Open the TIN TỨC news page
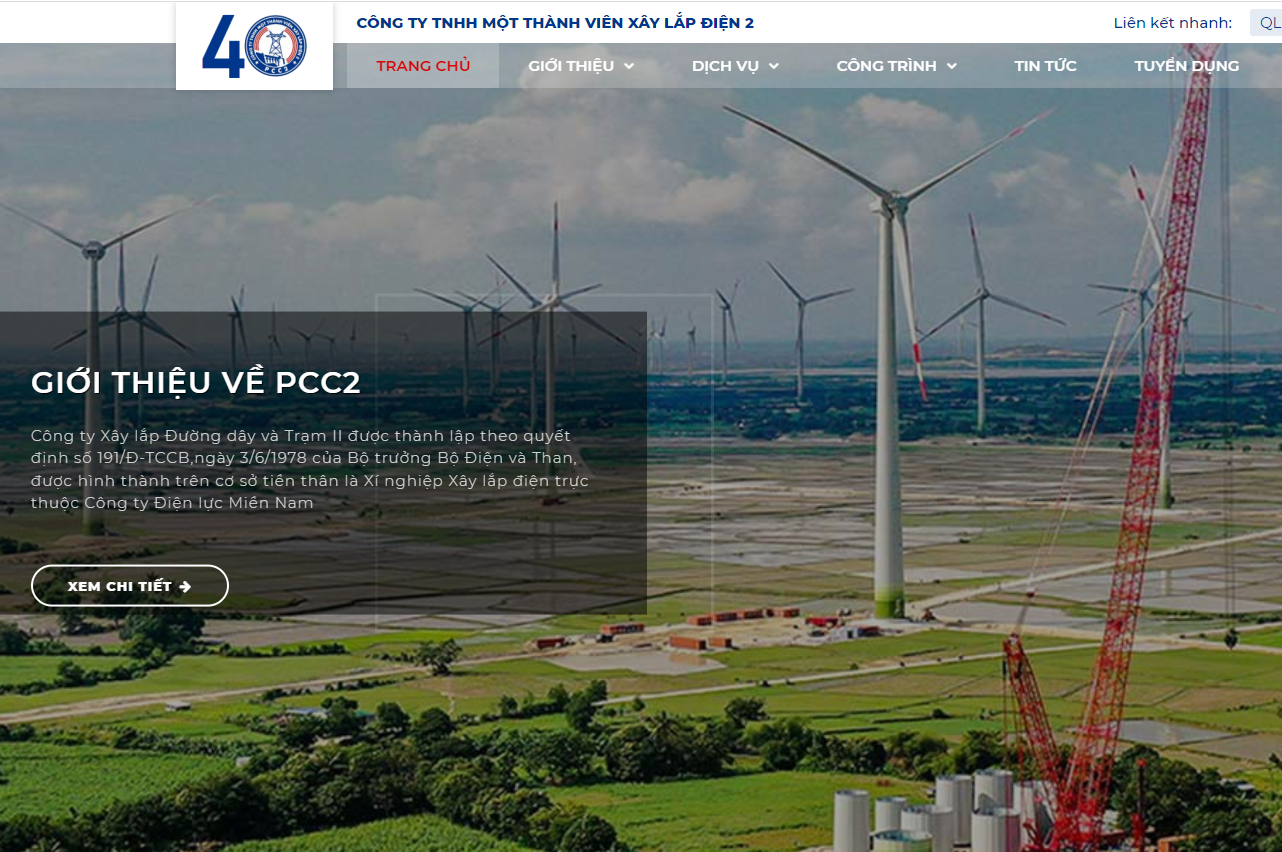The height and width of the screenshot is (852, 1282). tap(1045, 66)
